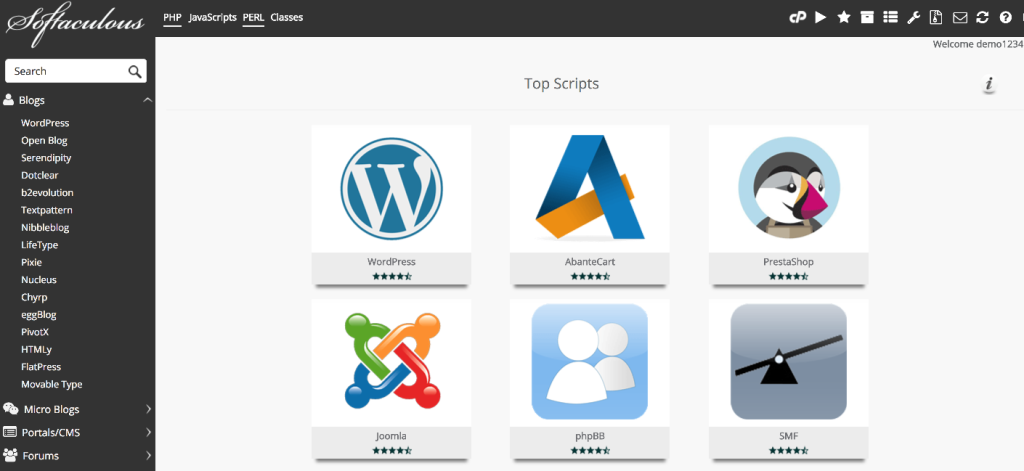Select the PrestaShop logo card

click(789, 188)
